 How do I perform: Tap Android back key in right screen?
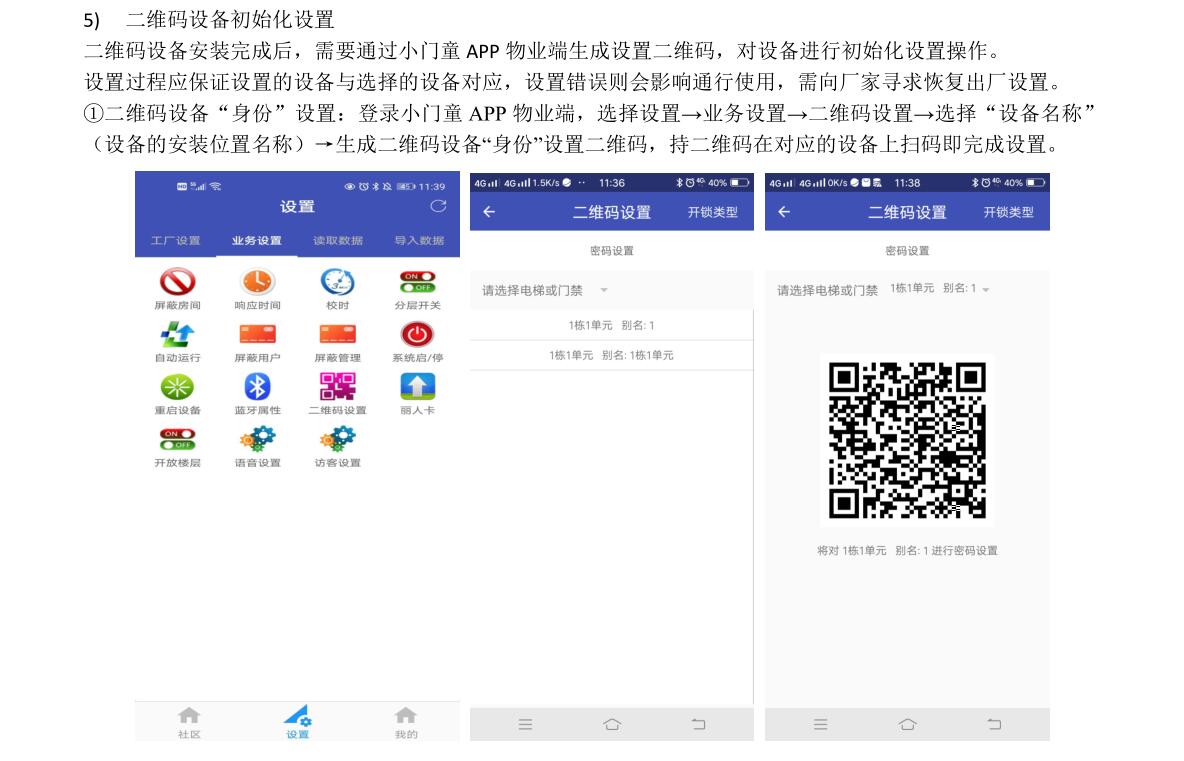pyautogui.click(x=994, y=725)
